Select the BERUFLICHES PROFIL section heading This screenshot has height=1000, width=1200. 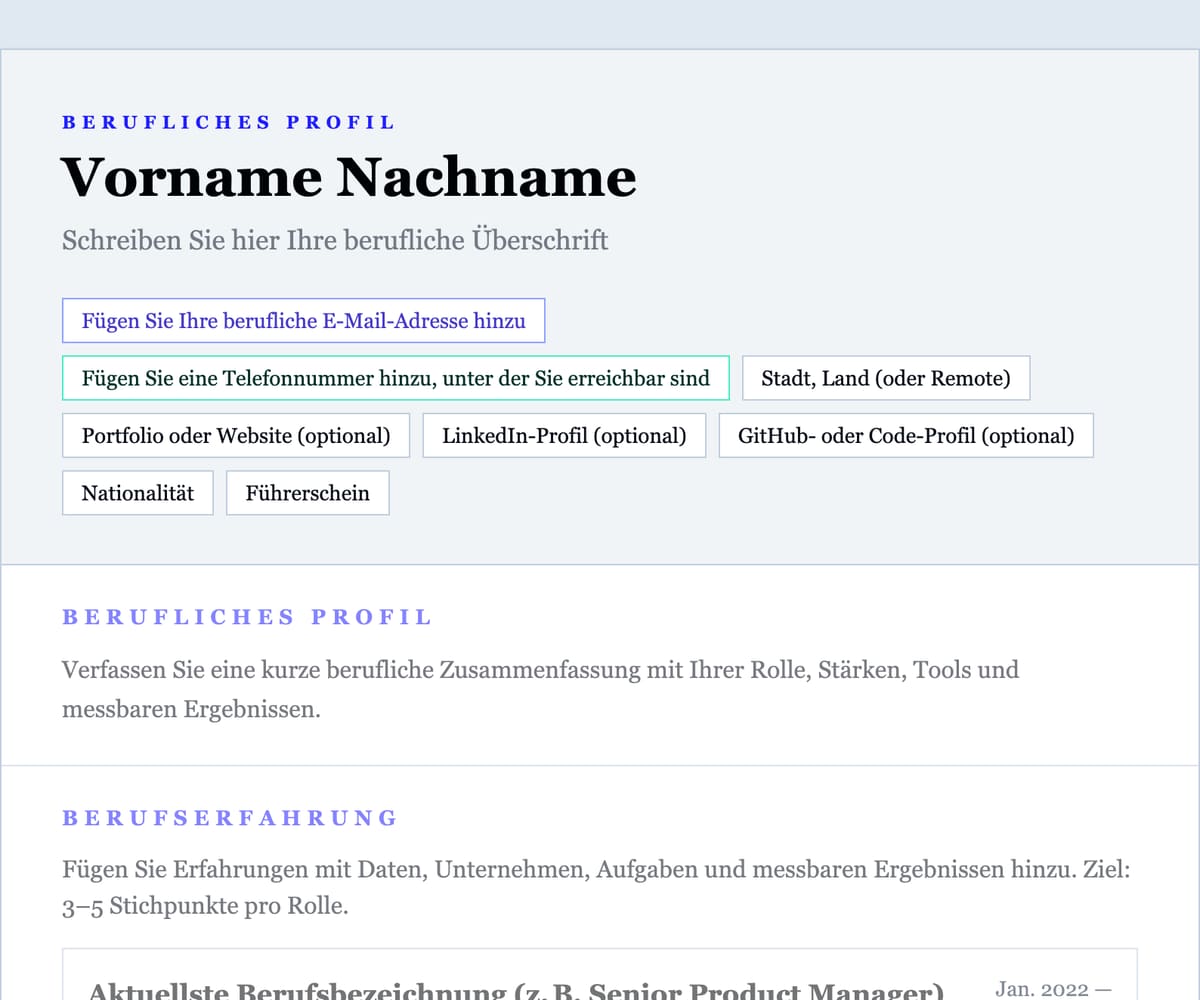click(x=246, y=617)
